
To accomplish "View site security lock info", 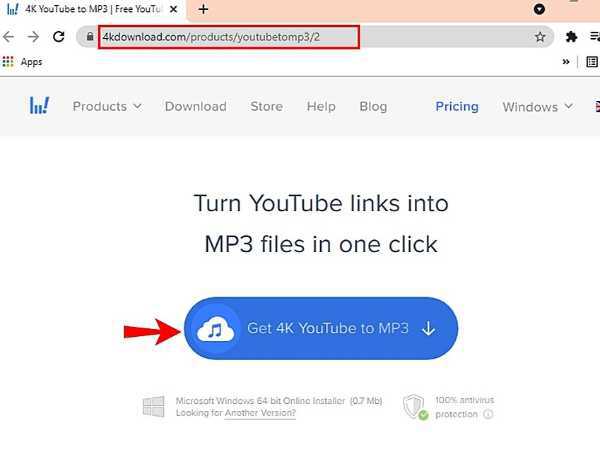I will coord(90,36).
